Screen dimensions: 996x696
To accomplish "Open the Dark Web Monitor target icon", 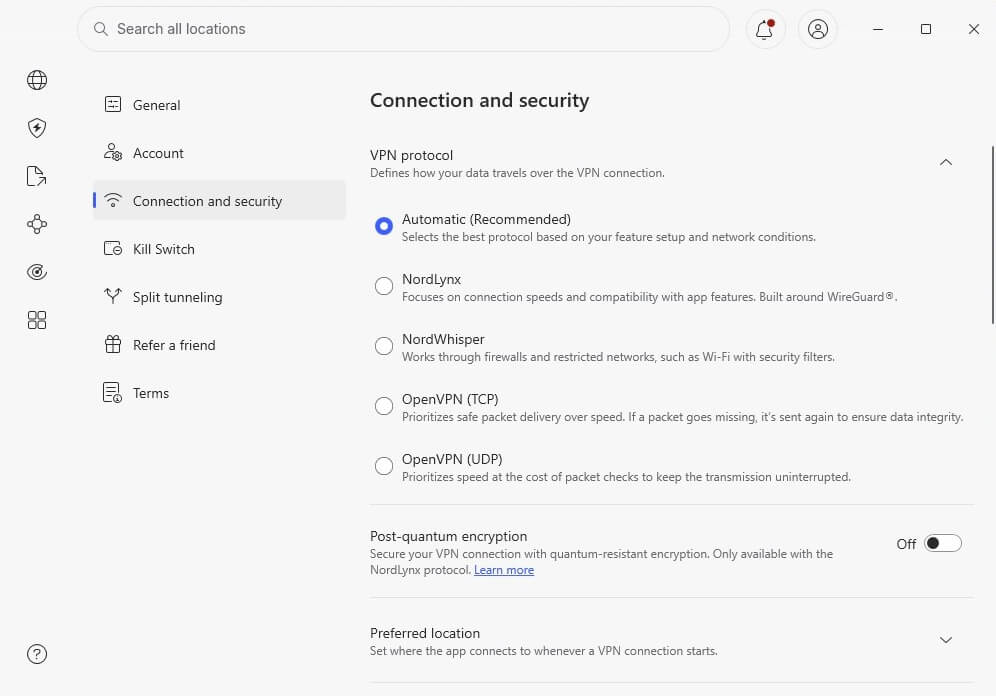I will point(37,272).
